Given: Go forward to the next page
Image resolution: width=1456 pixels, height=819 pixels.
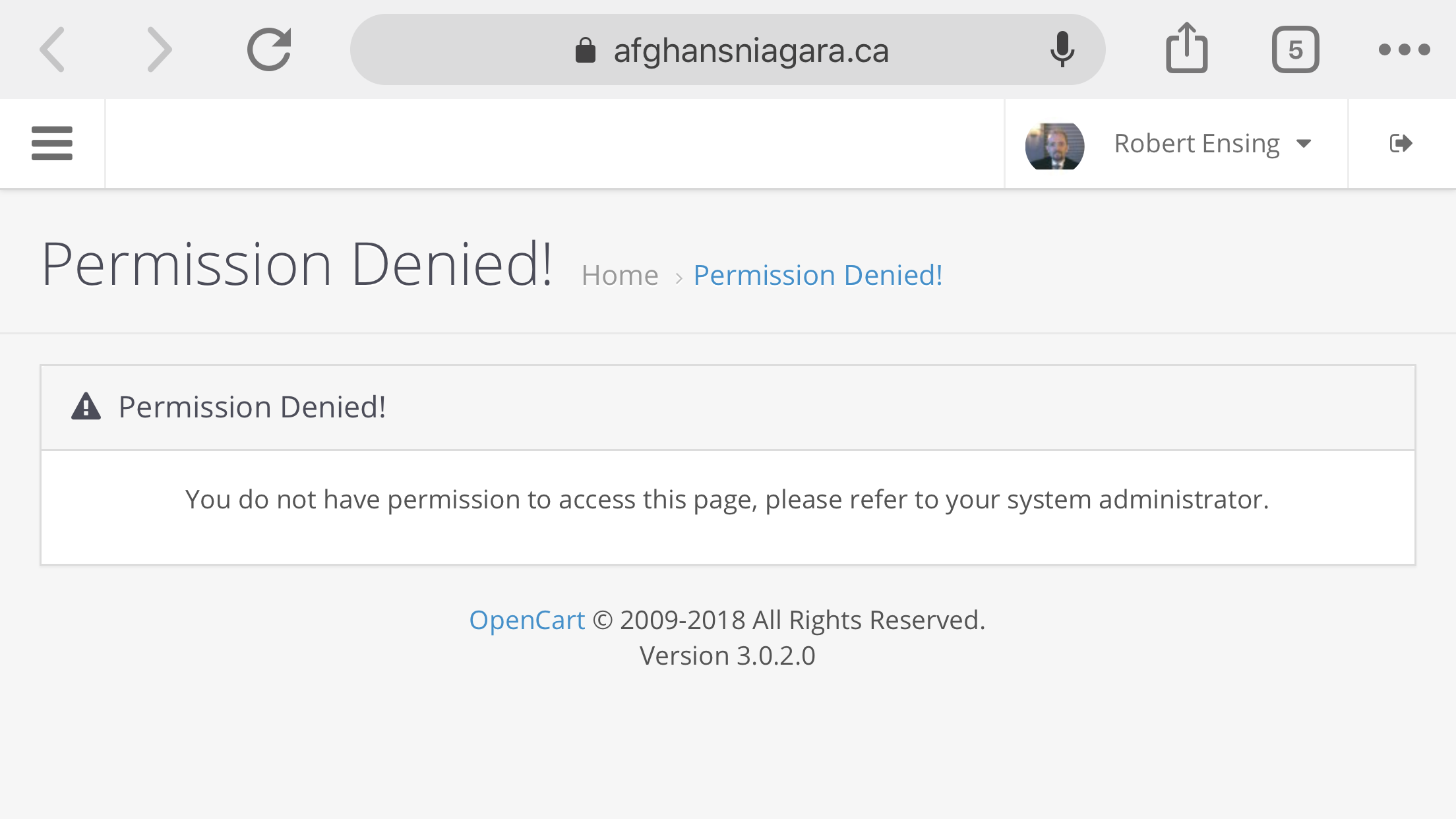Looking at the screenshot, I should pyautogui.click(x=159, y=49).
